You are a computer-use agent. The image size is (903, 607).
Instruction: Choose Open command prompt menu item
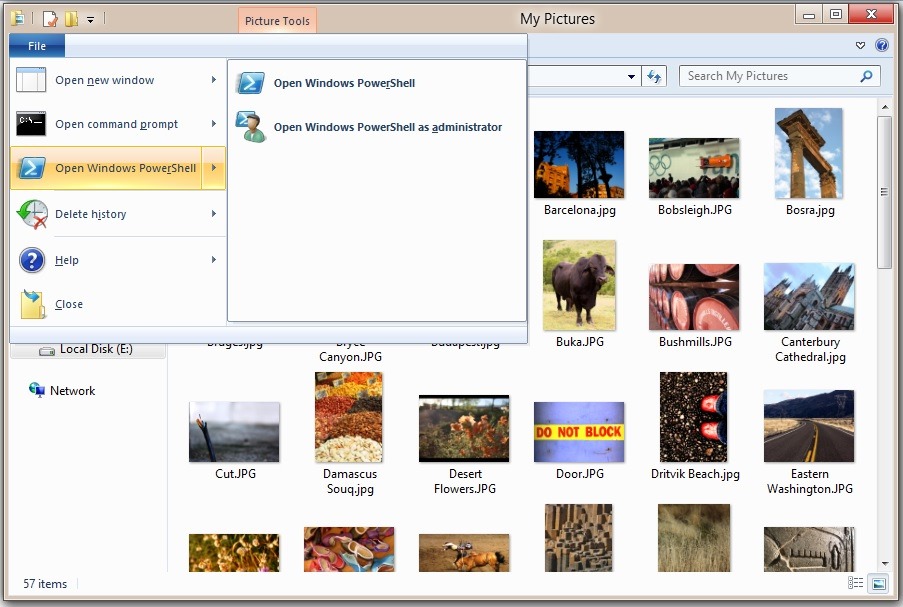117,124
